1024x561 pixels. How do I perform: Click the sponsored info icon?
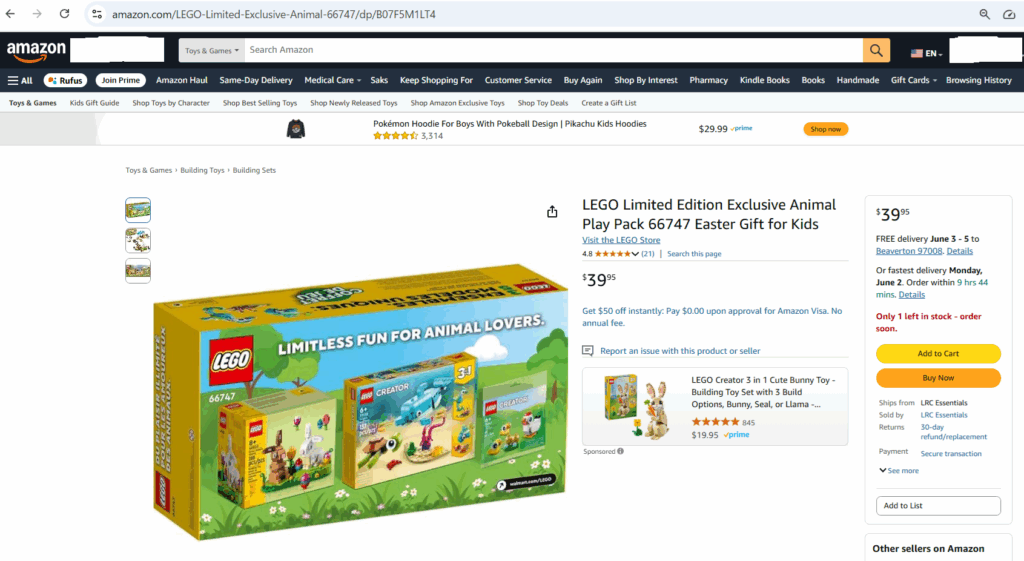click(620, 451)
